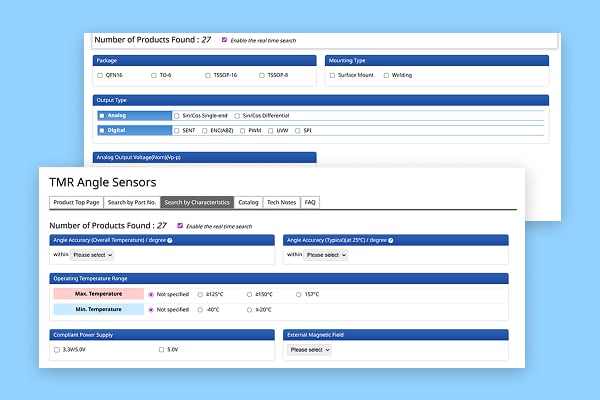
Task: Select the Welding mounting type checkbox
Action: coord(387,75)
